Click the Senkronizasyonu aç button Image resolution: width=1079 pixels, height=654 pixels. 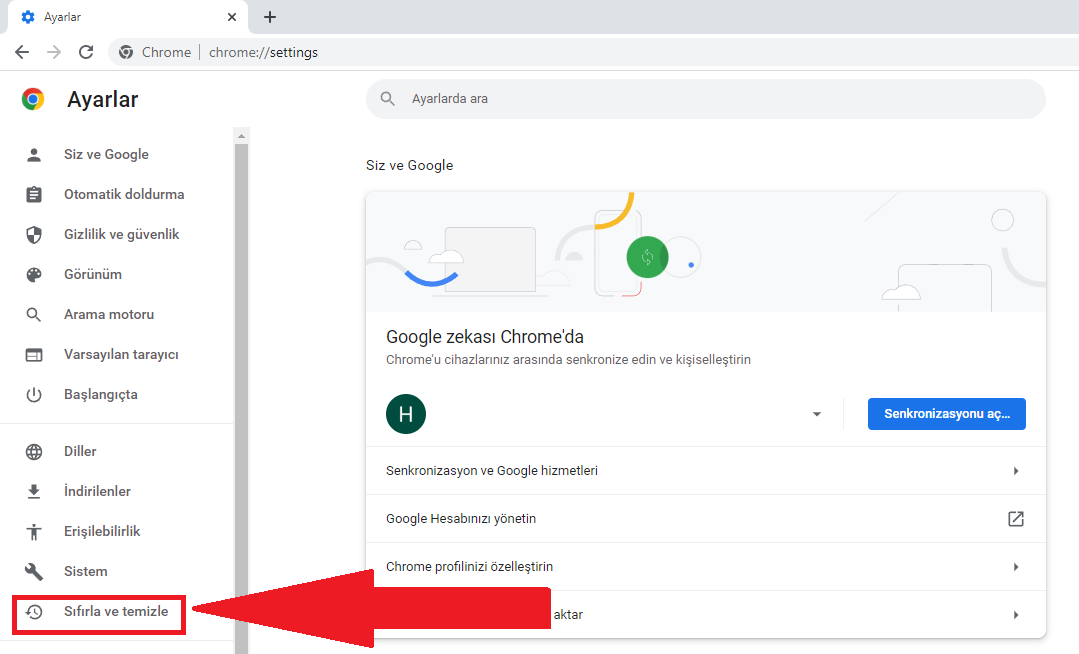coord(946,414)
